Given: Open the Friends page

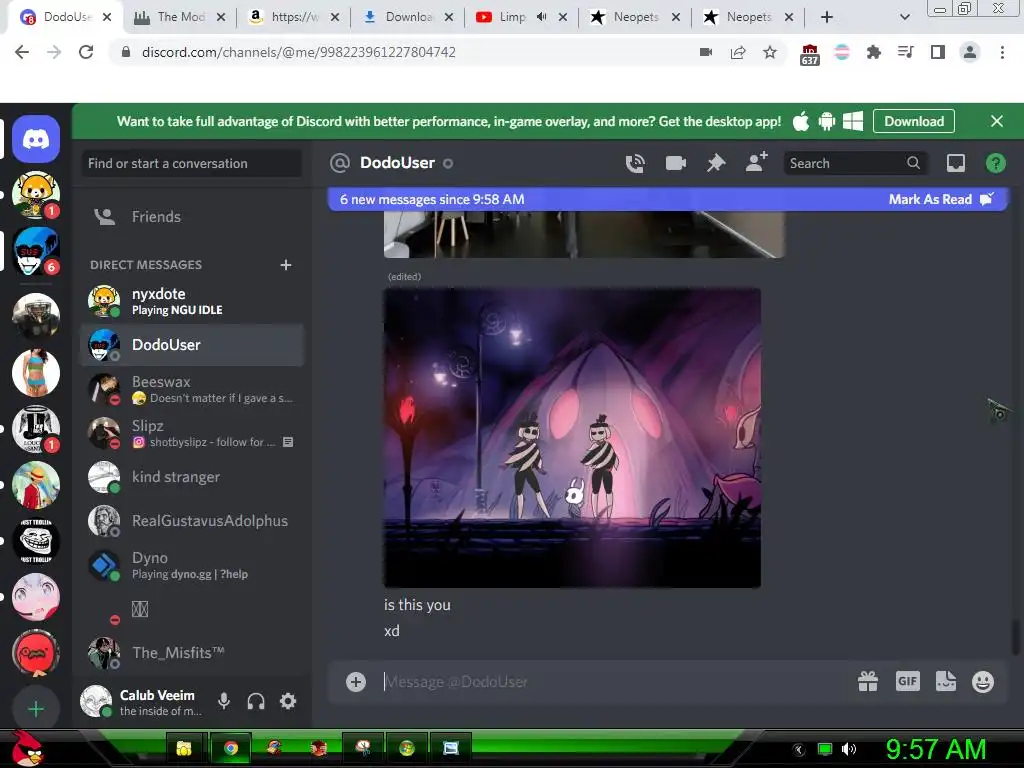Looking at the screenshot, I should coord(191,217).
